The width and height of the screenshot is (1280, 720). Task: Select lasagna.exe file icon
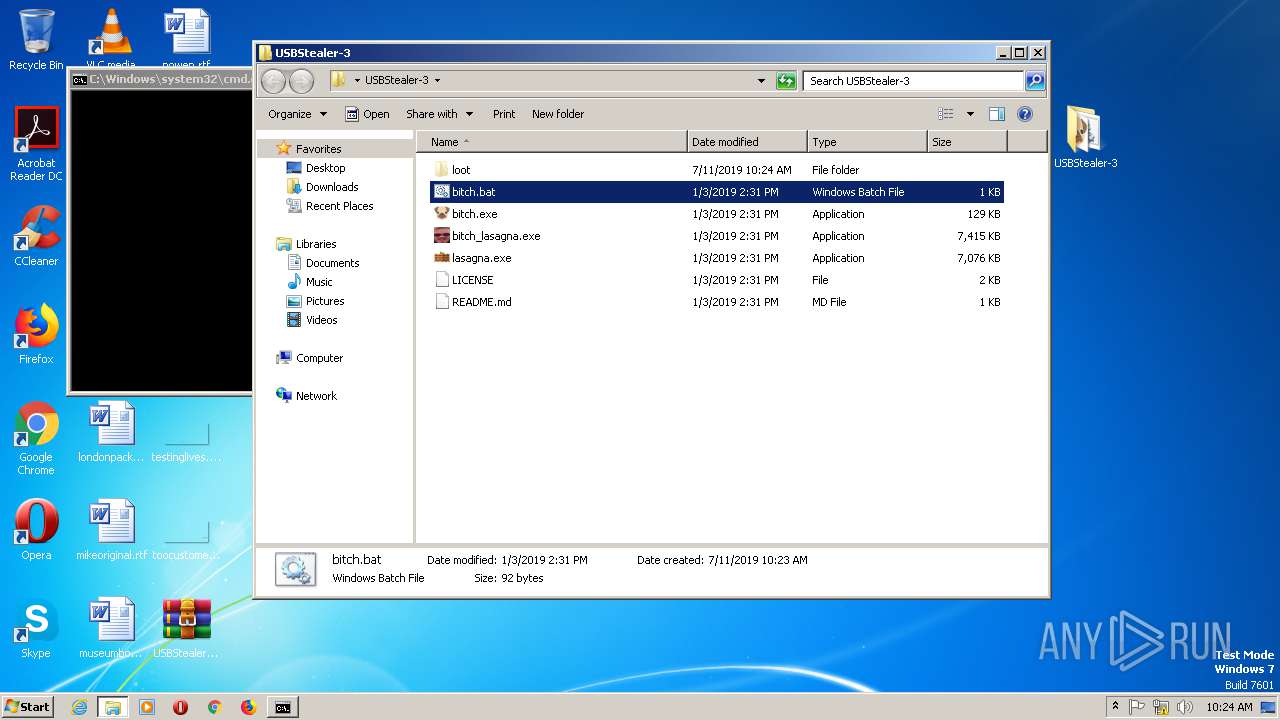tap(442, 258)
